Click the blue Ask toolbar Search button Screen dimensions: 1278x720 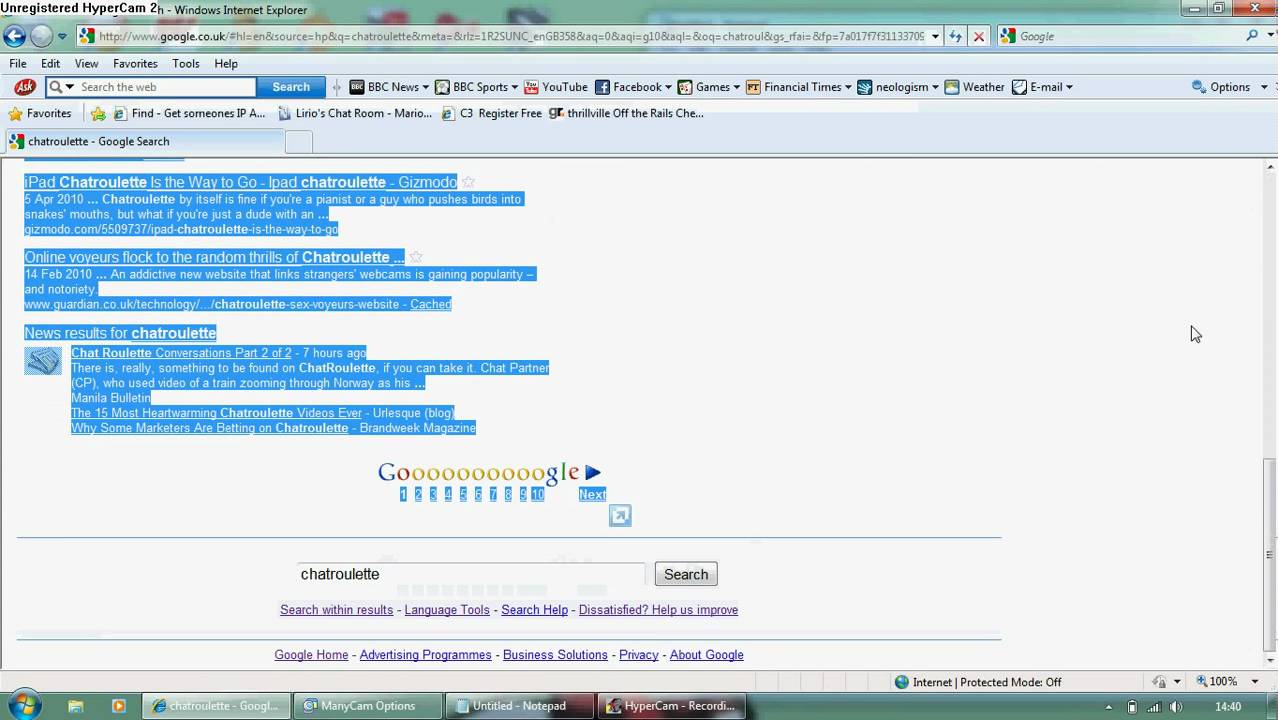point(291,87)
